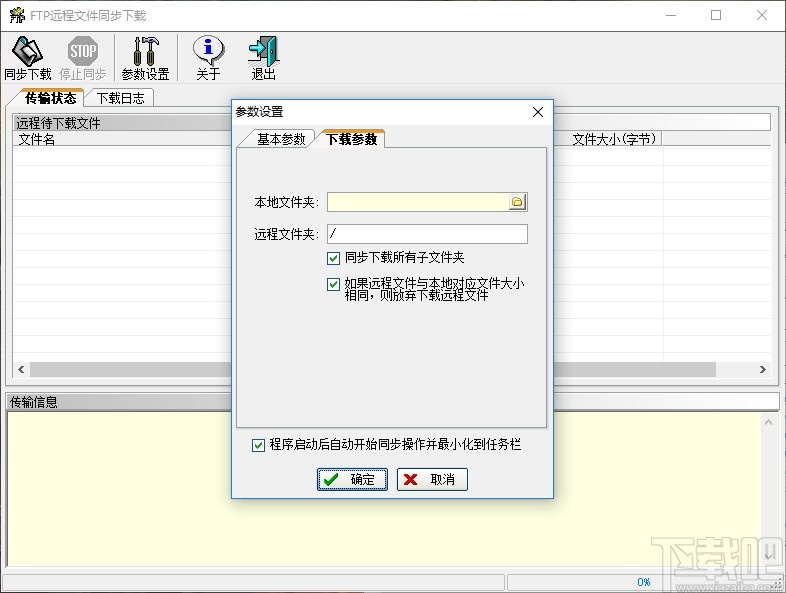Toggle auto-start sync and minimize checkbox

click(258, 445)
